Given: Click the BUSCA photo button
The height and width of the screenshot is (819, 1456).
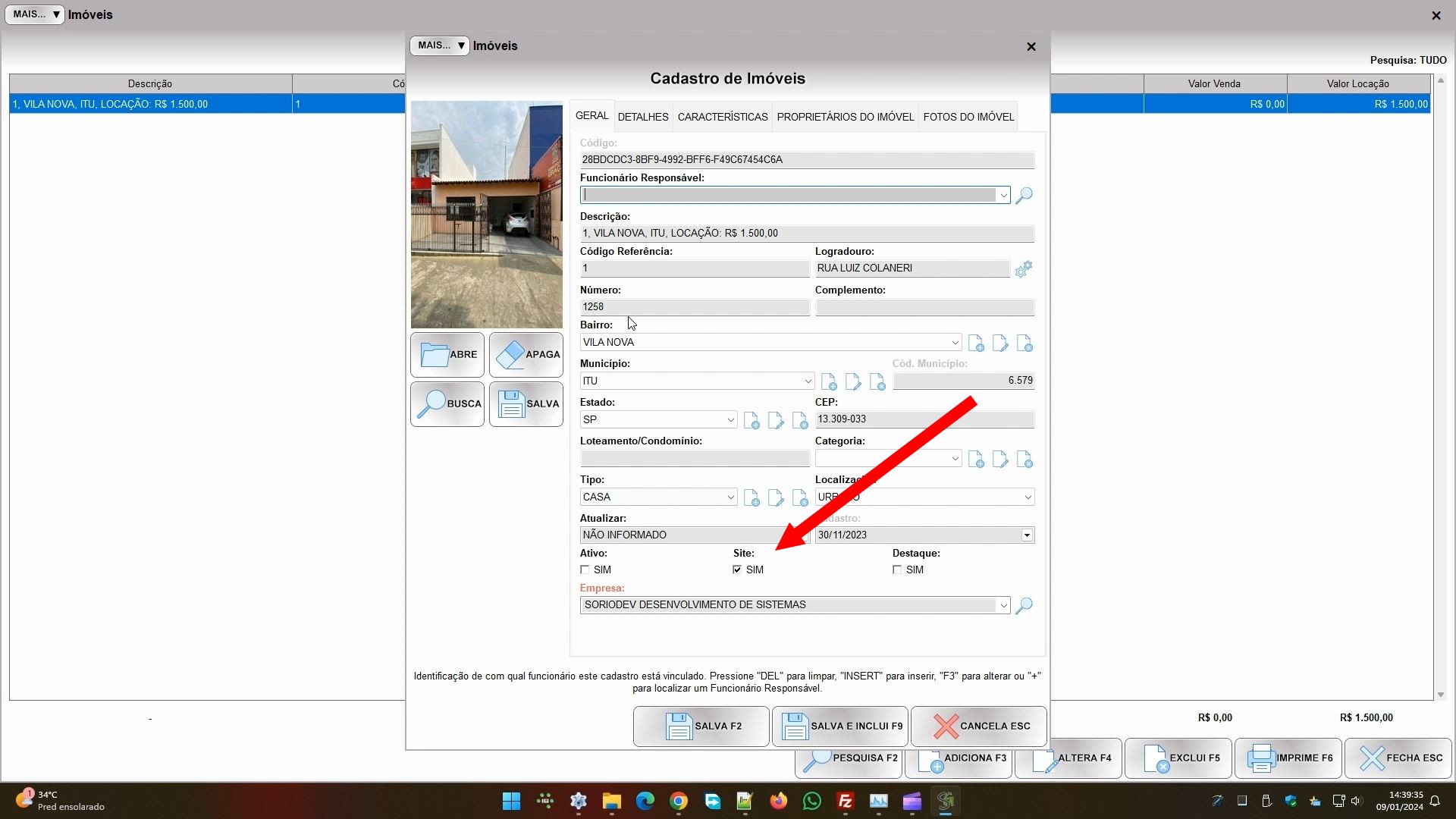Looking at the screenshot, I should [x=447, y=404].
